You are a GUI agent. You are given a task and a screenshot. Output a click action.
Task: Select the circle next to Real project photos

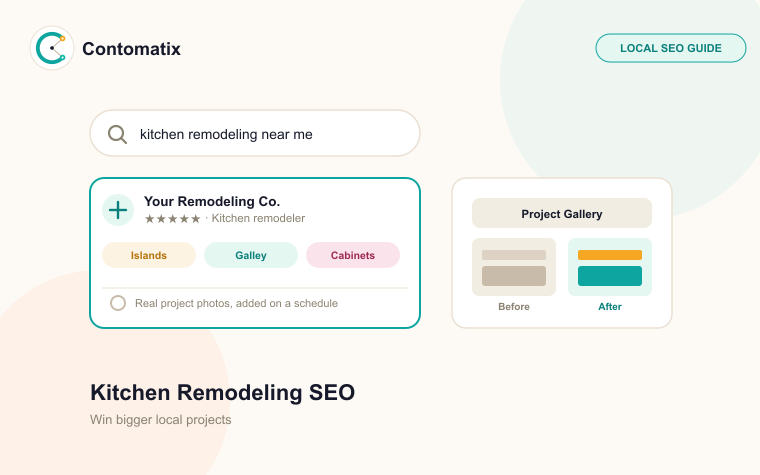coord(118,303)
